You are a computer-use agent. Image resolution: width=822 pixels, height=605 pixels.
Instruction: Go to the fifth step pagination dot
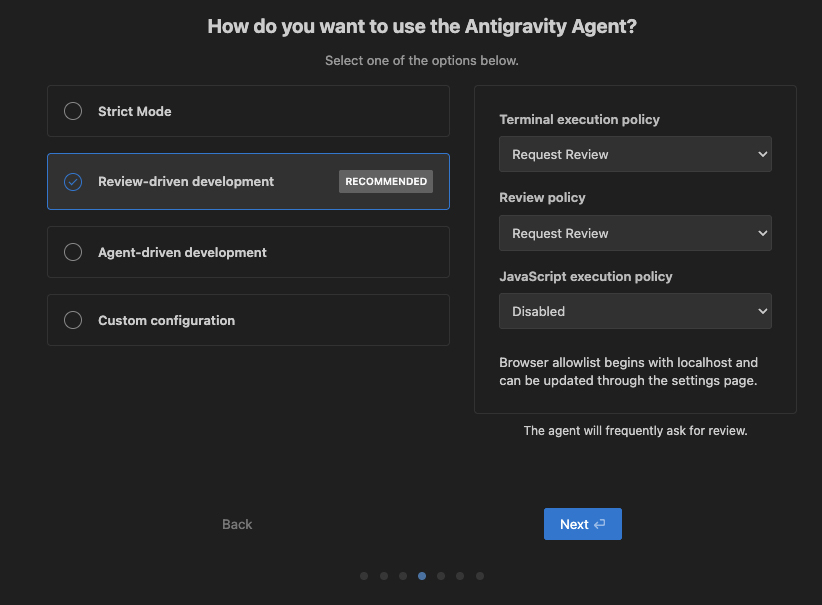coord(441,576)
